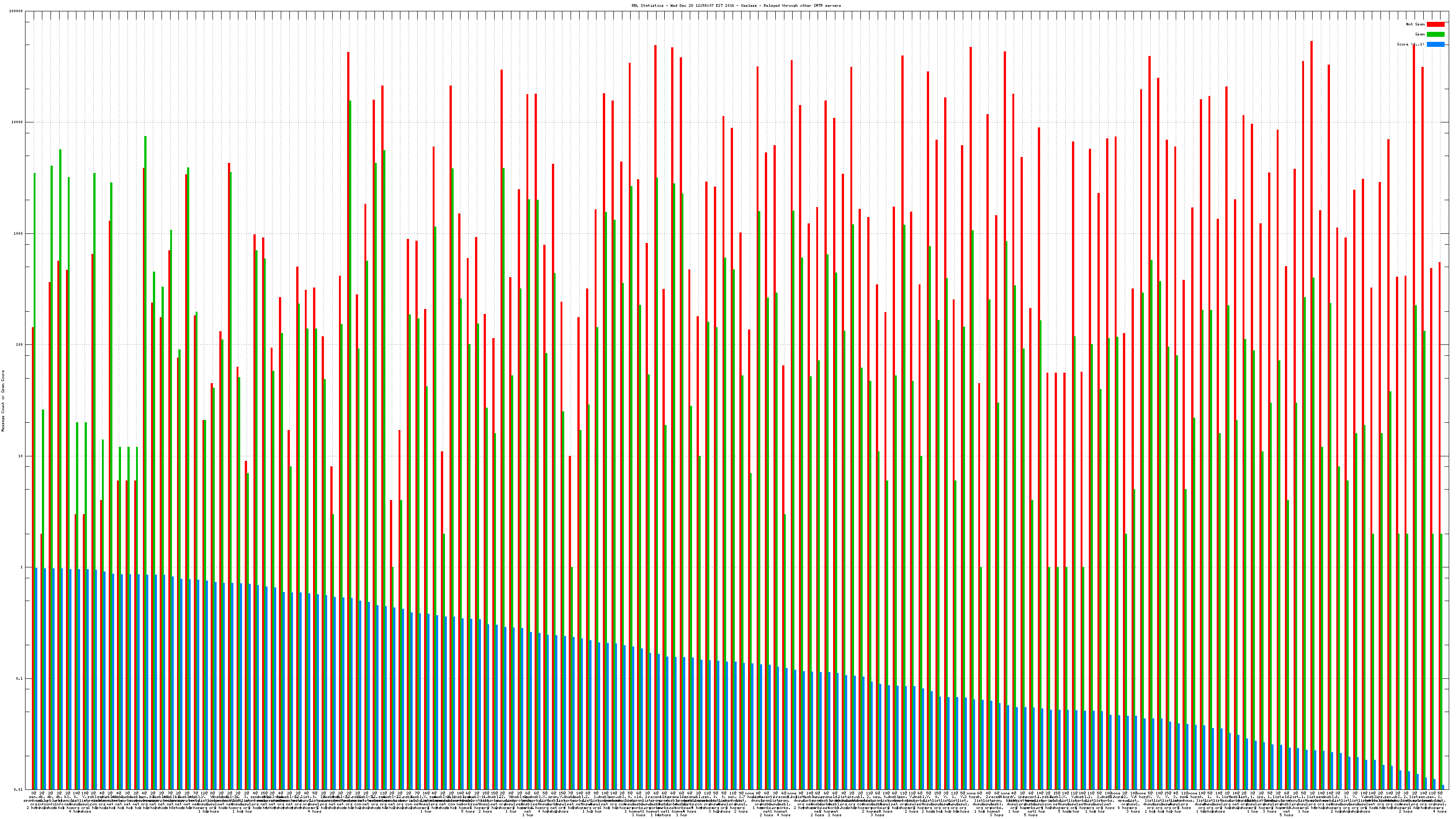
Task: Click the 0.1 y-axis tick label
Action: pyautogui.click(x=20, y=678)
